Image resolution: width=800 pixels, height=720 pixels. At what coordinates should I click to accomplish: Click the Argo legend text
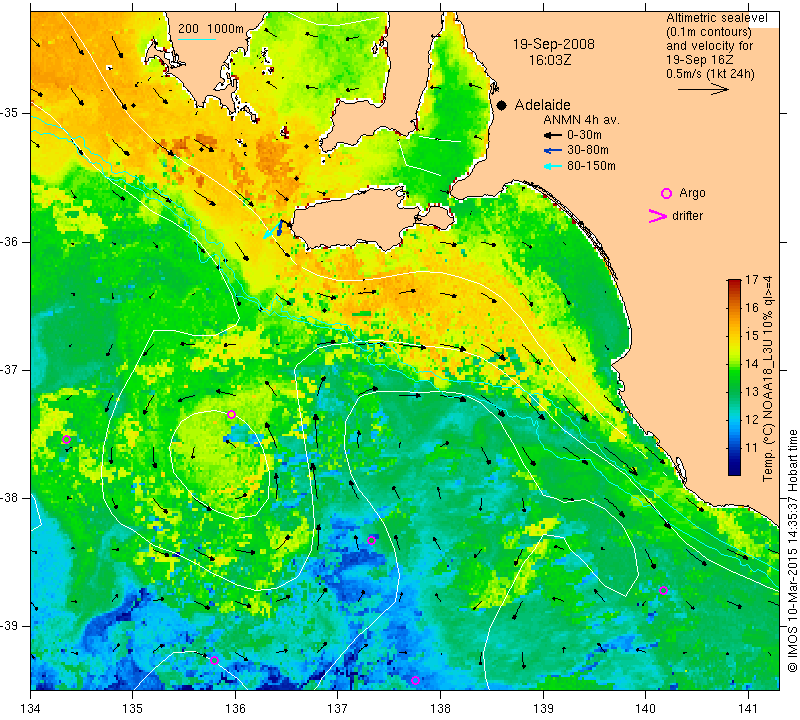pyautogui.click(x=692, y=193)
